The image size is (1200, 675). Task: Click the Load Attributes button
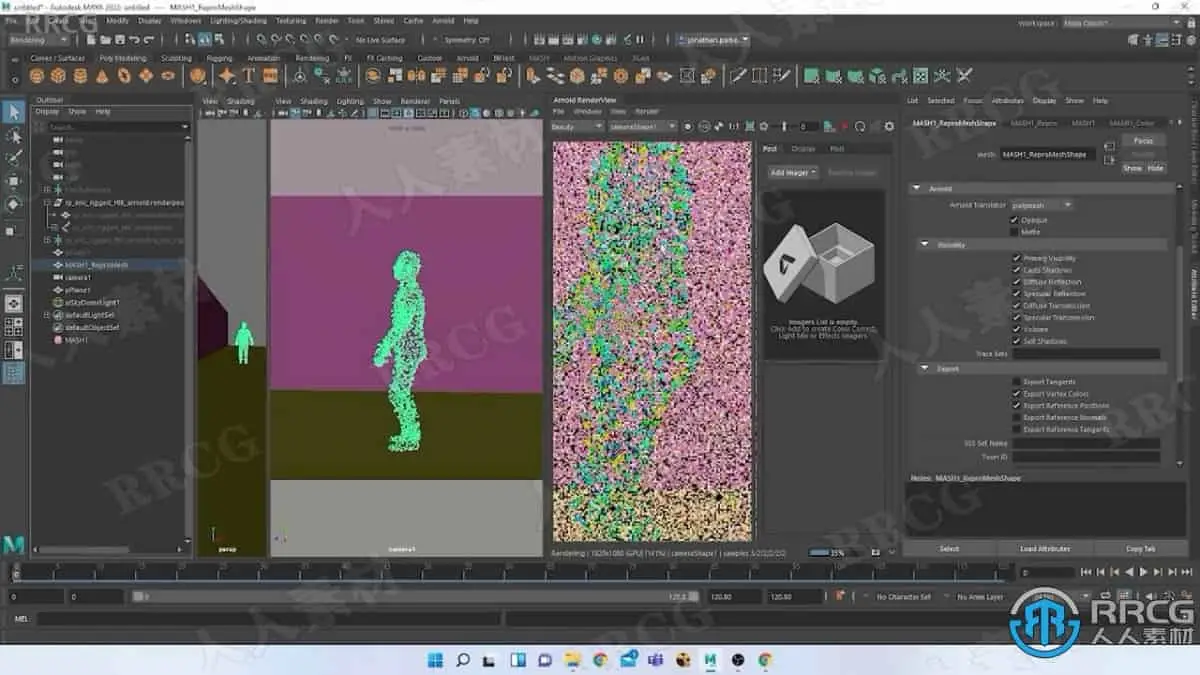click(1044, 549)
